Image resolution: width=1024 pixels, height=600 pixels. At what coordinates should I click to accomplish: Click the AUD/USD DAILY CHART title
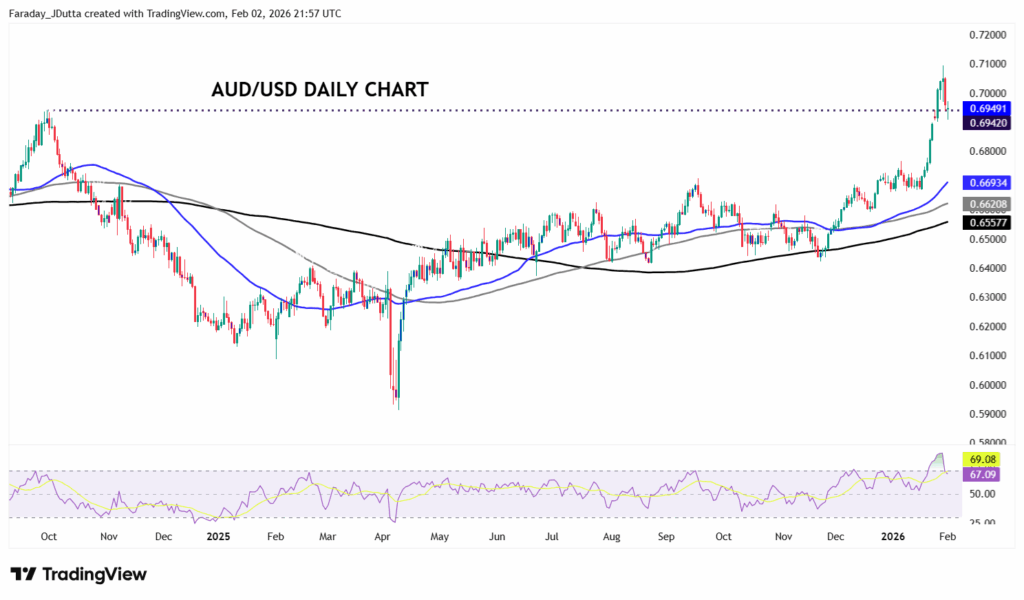point(319,90)
